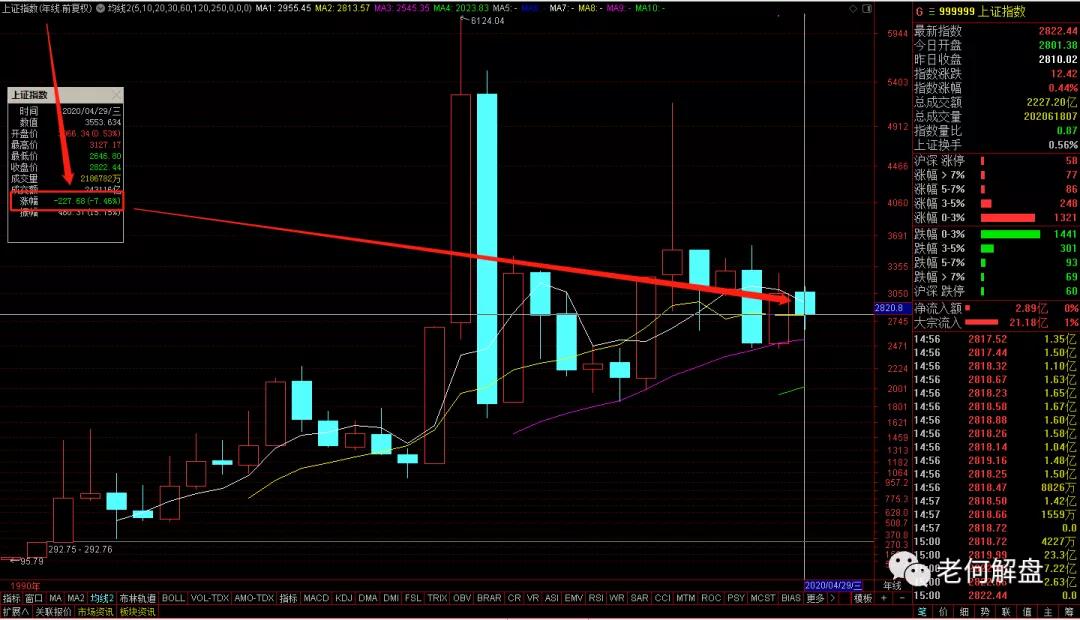Select the MCST indicator tab
1080x620 pixels.
[763, 598]
